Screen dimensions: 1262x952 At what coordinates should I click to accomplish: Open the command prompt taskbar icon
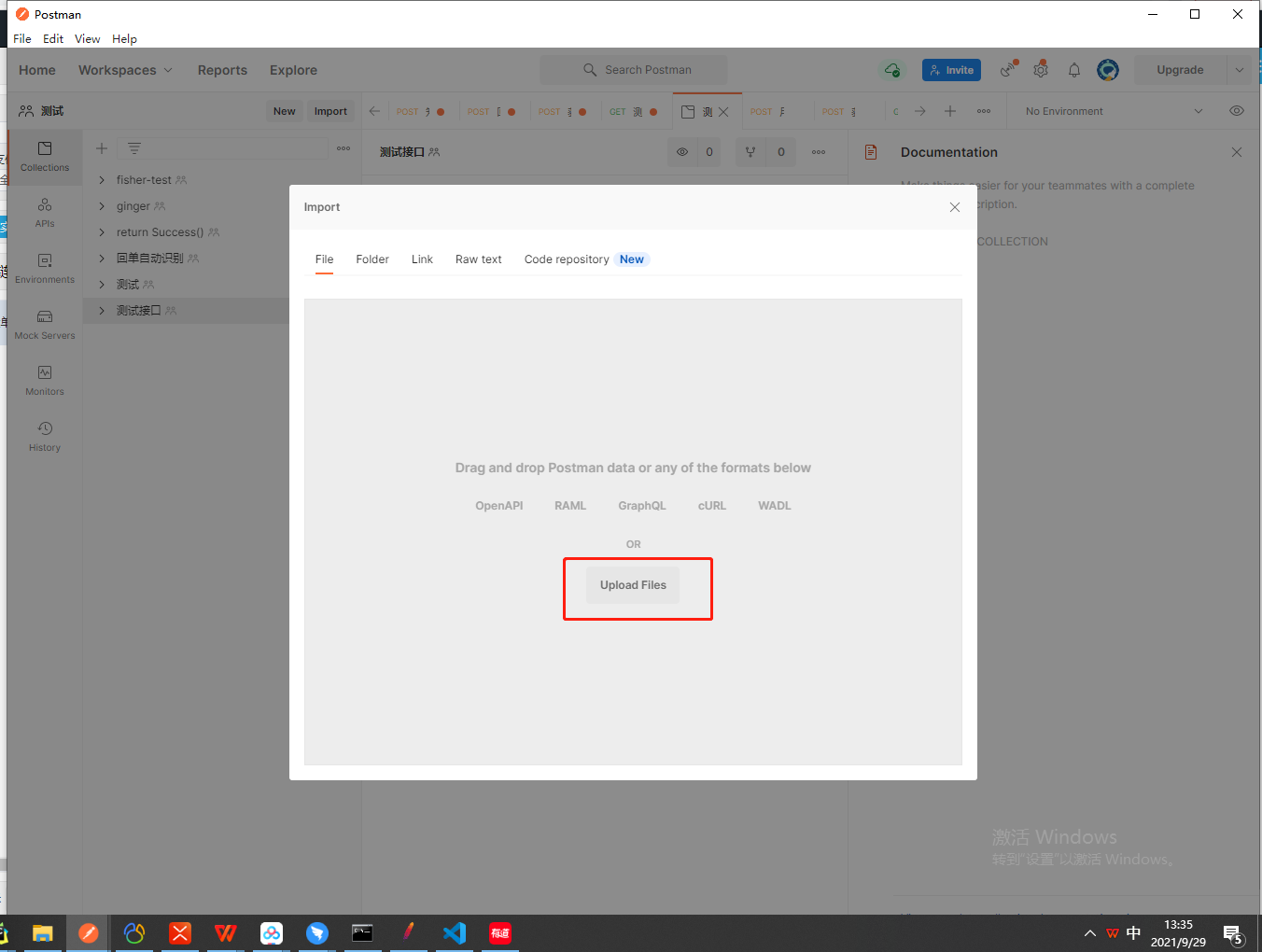coord(362,933)
